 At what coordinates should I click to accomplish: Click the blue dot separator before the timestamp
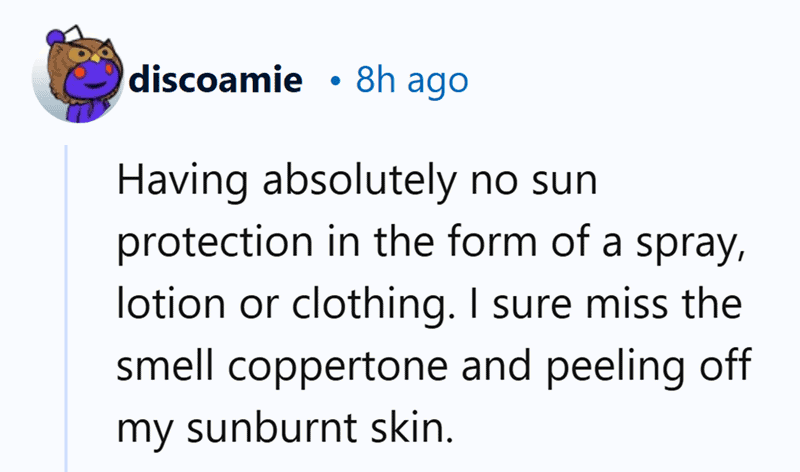(x=335, y=81)
